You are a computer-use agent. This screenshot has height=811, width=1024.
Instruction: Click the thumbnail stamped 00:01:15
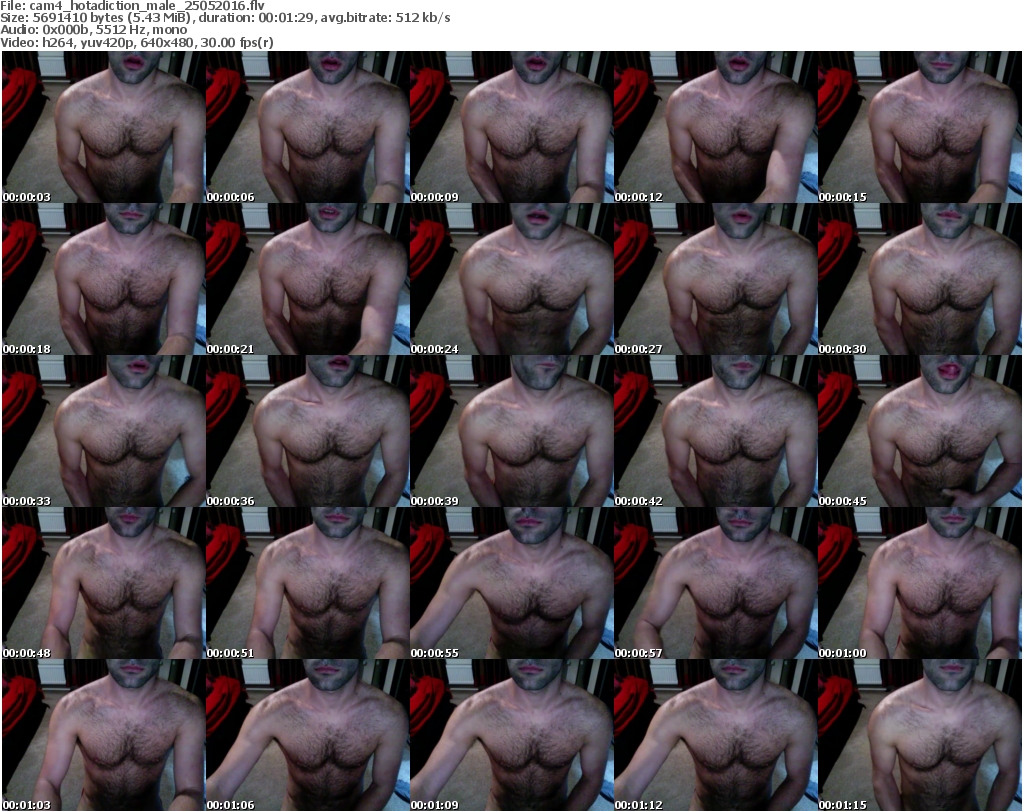tap(920, 735)
